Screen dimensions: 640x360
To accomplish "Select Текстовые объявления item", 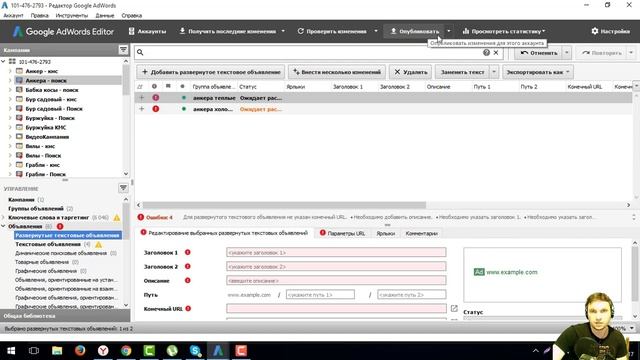I will (x=48, y=244).
